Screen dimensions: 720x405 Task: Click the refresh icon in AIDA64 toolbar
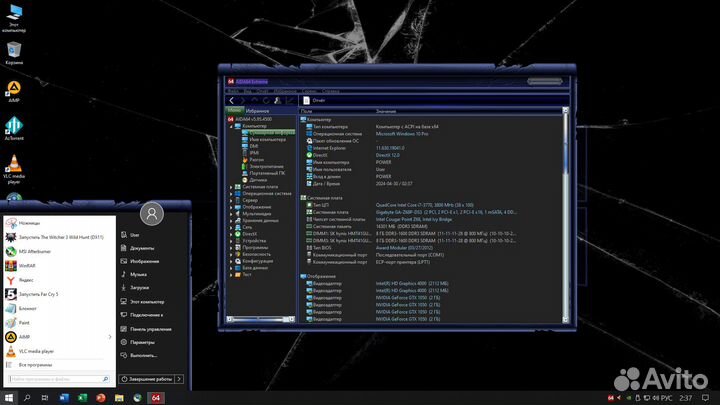click(x=266, y=100)
